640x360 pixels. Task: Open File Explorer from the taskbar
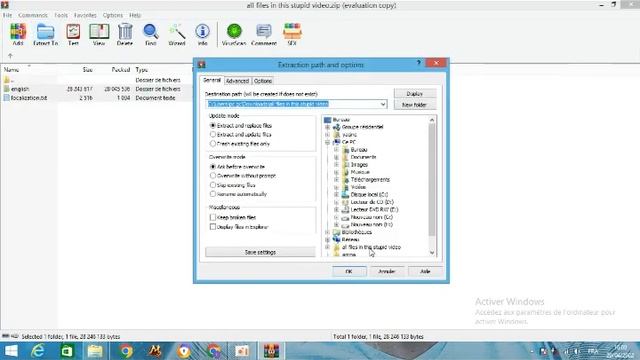click(95, 351)
